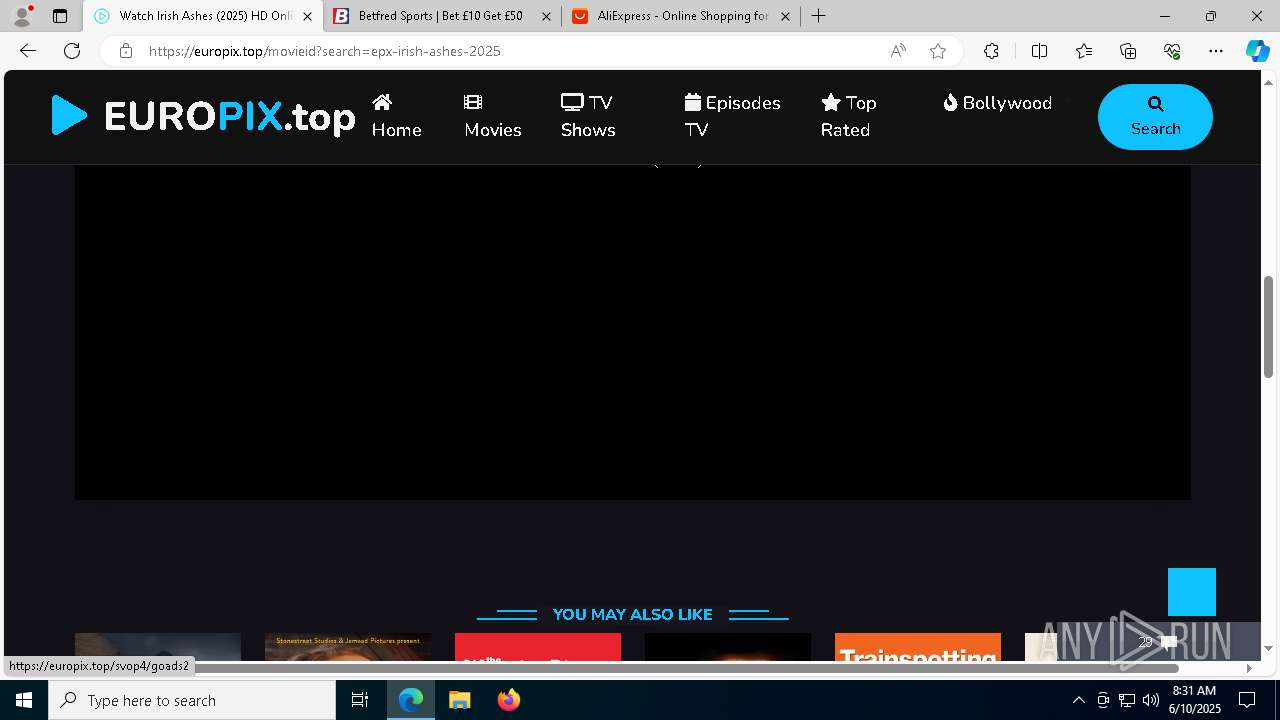
Task: Open the Windows Start menu
Action: 24,700
